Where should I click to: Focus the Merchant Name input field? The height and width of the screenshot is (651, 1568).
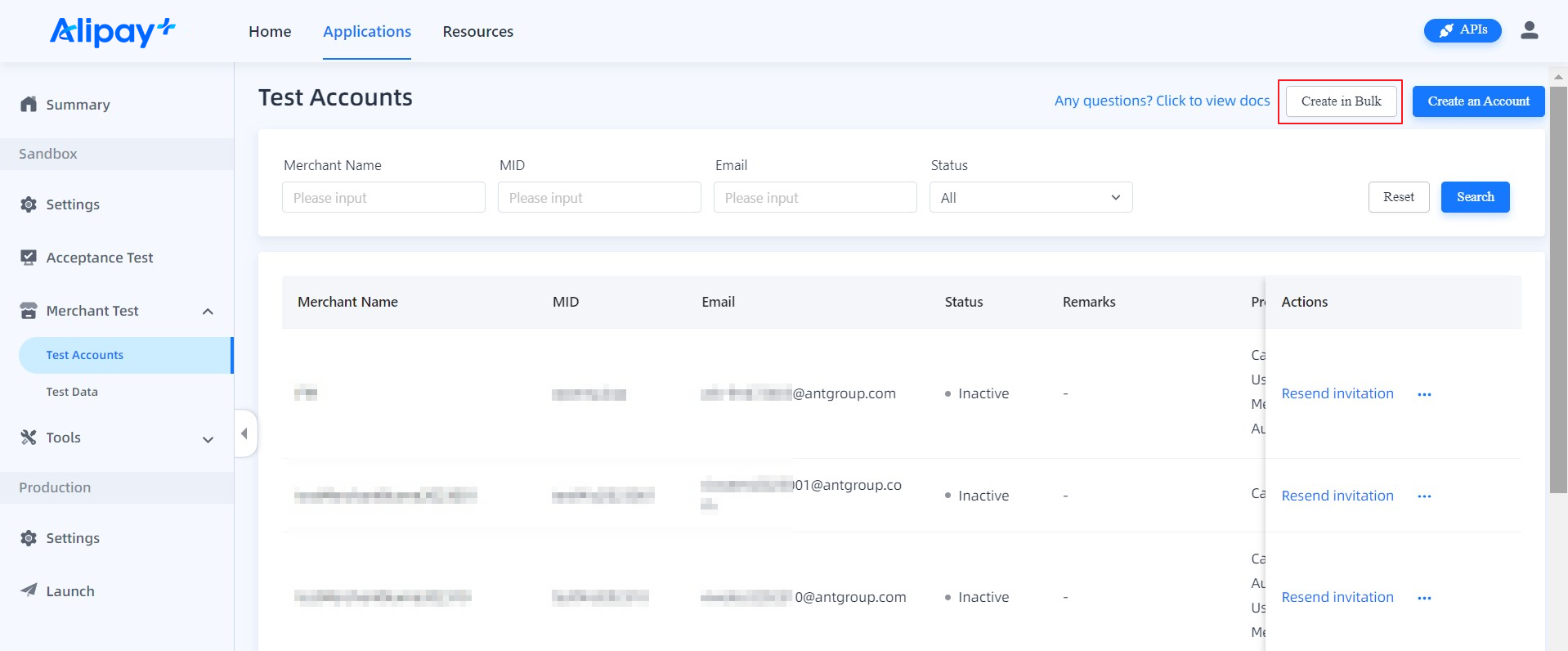pos(383,197)
